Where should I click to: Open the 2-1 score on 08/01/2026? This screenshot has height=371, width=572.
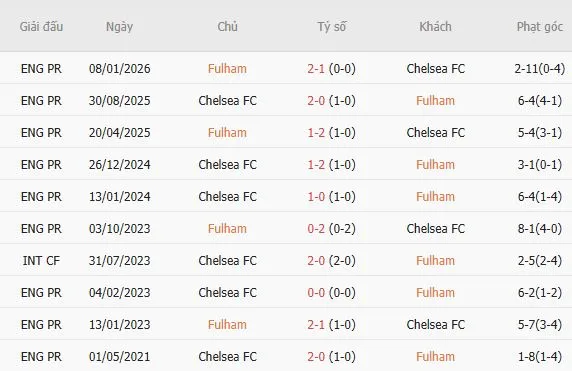[316, 69]
